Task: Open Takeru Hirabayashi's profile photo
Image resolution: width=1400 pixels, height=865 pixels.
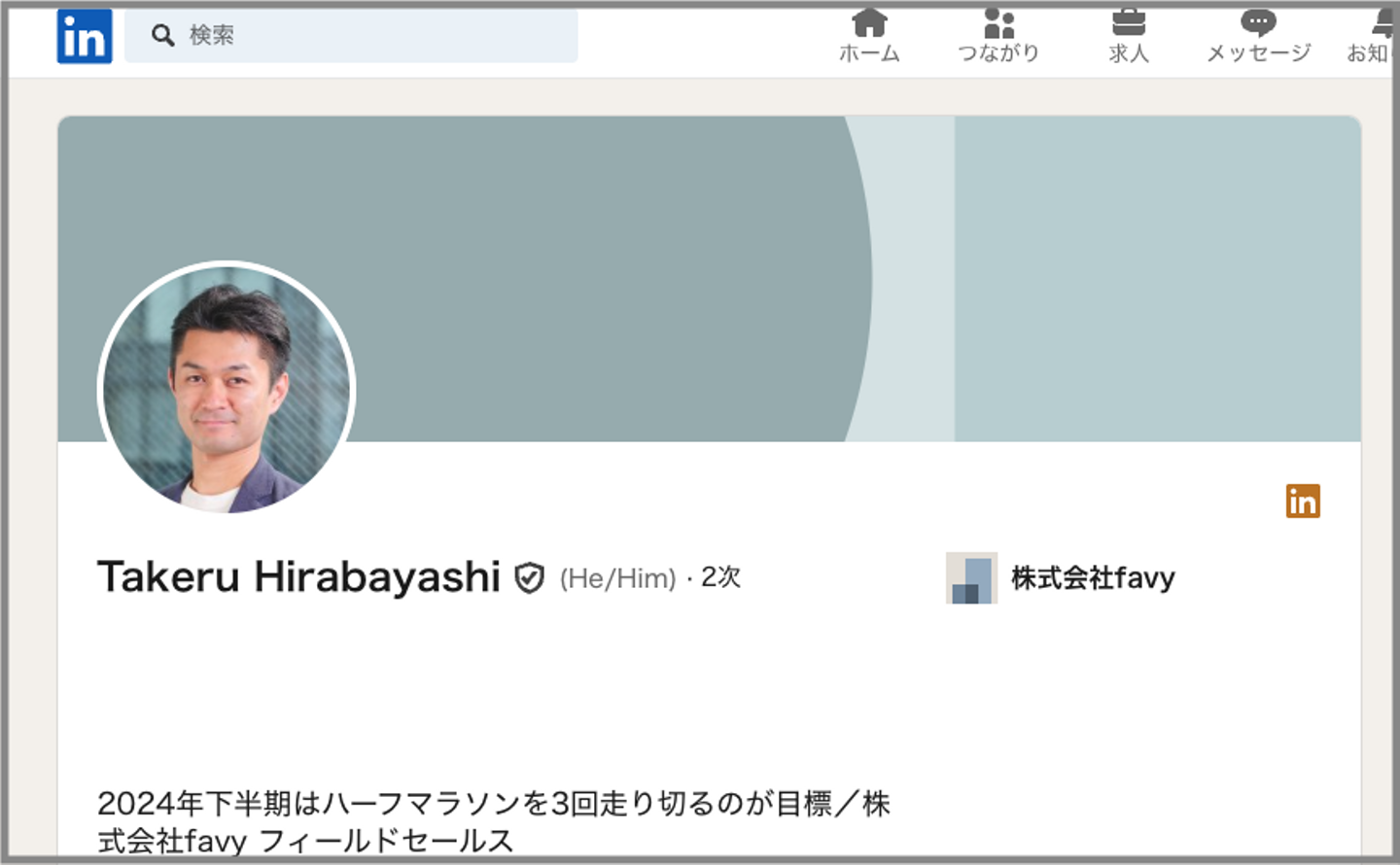Action: 227,390
